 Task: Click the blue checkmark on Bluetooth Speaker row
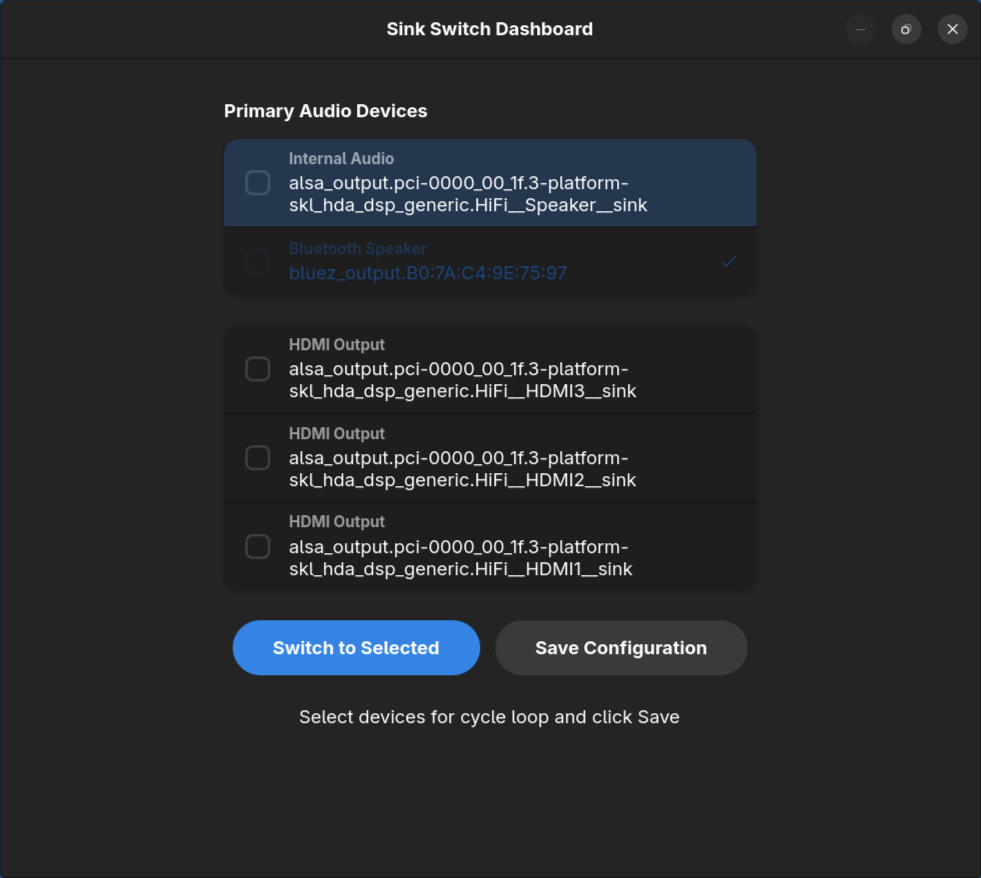[x=729, y=261]
